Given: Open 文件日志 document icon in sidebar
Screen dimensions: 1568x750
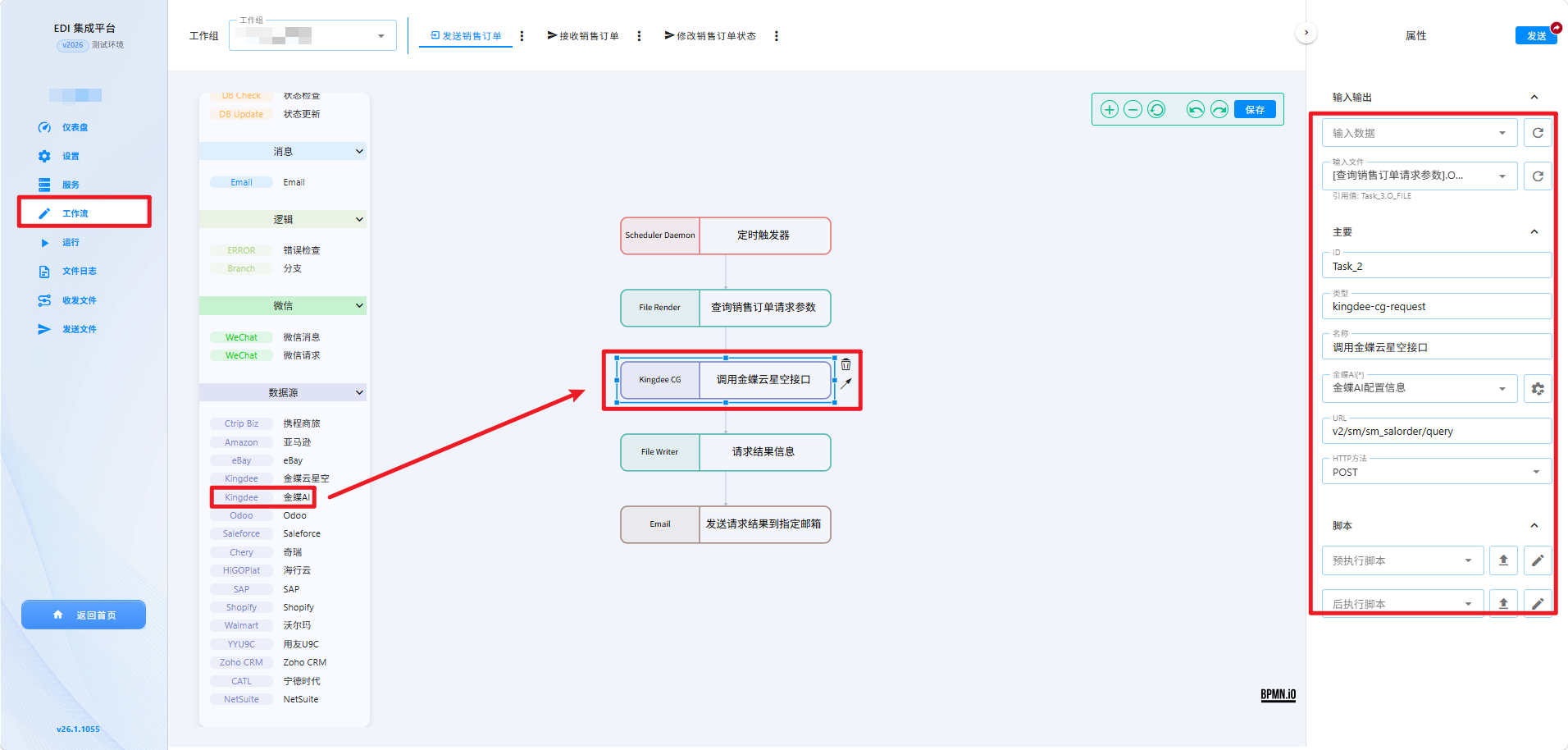Looking at the screenshot, I should pyautogui.click(x=44, y=272).
